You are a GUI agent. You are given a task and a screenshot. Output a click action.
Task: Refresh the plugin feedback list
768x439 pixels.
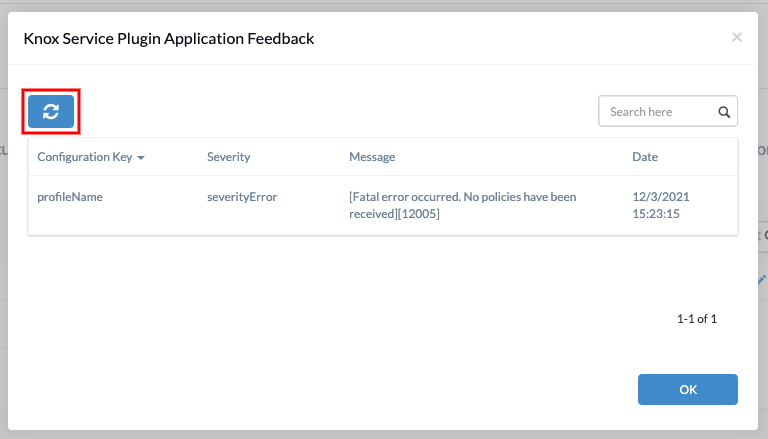coord(51,112)
